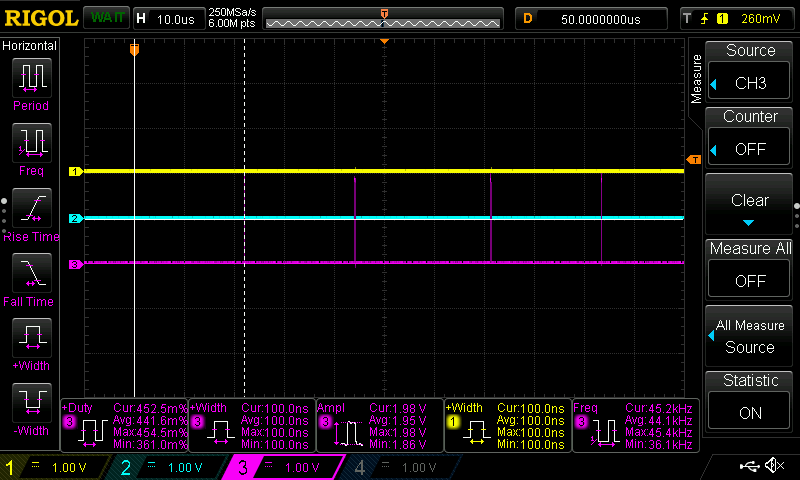Click the Horizontal menu header
This screenshot has height=480, width=800.
click(x=30, y=46)
